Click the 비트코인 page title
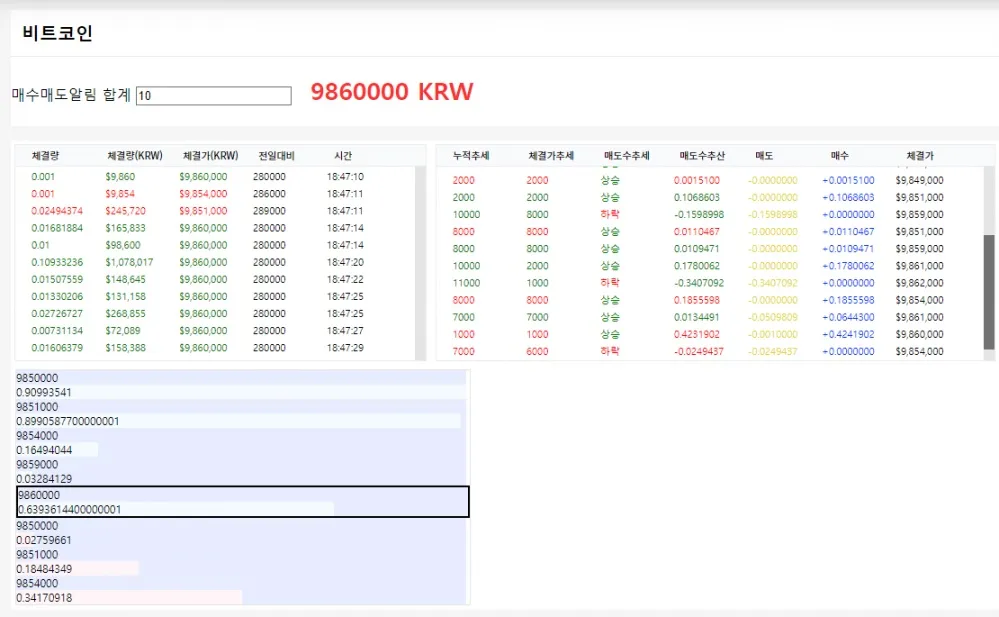Viewport: 999px width, 617px height. 57,33
